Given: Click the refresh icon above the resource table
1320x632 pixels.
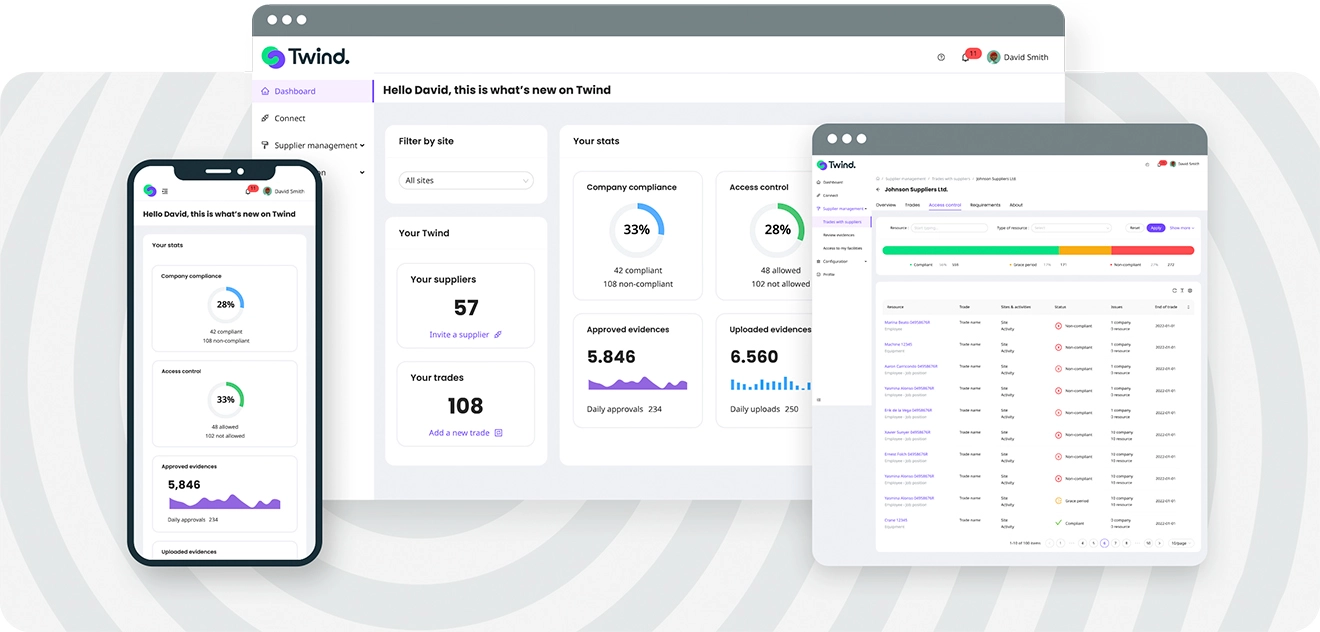Looking at the screenshot, I should [x=1174, y=290].
